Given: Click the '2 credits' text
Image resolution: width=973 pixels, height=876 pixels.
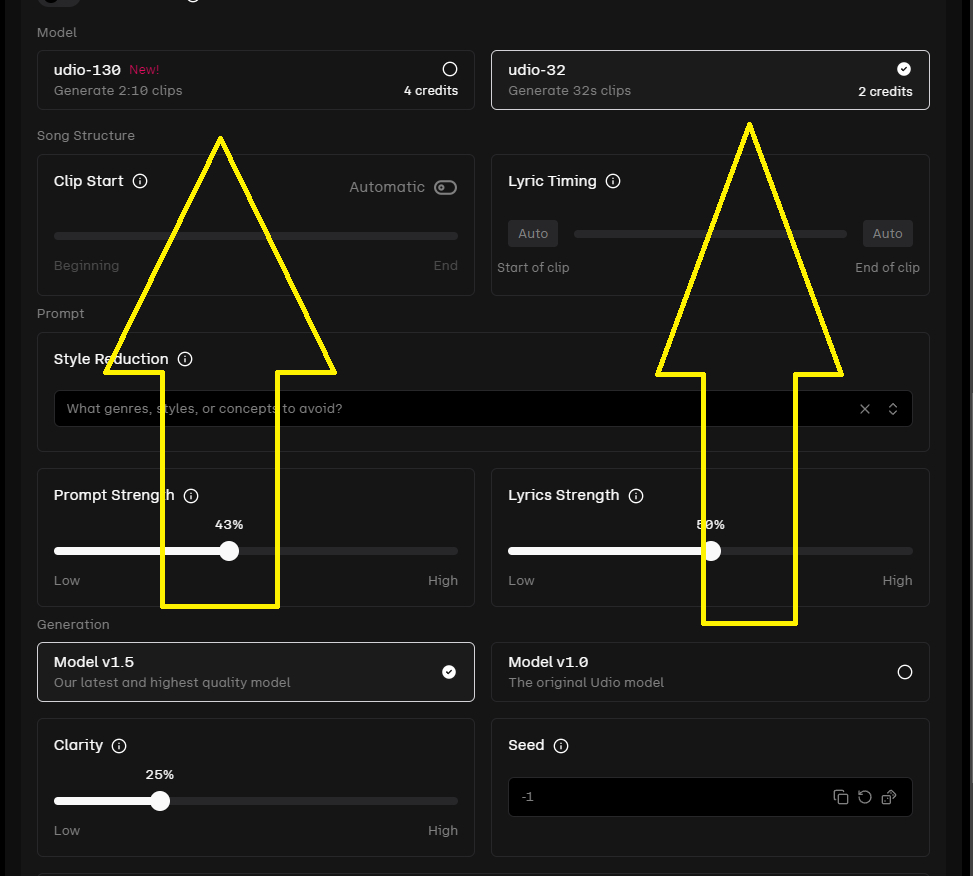Looking at the screenshot, I should click(886, 92).
